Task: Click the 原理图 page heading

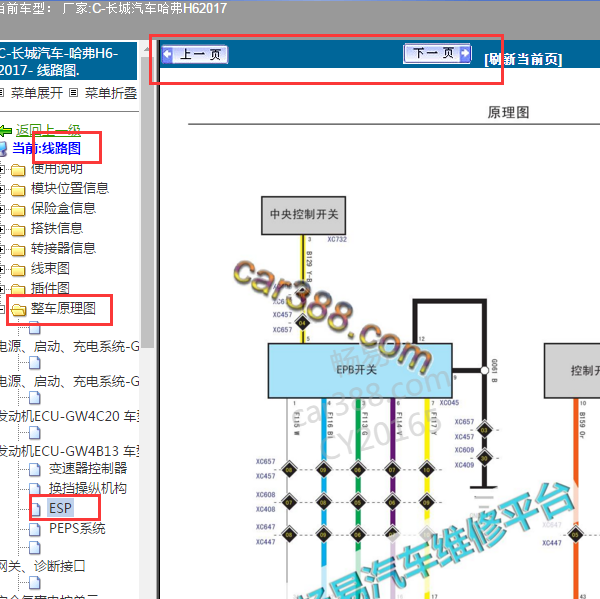Action: pos(508,113)
